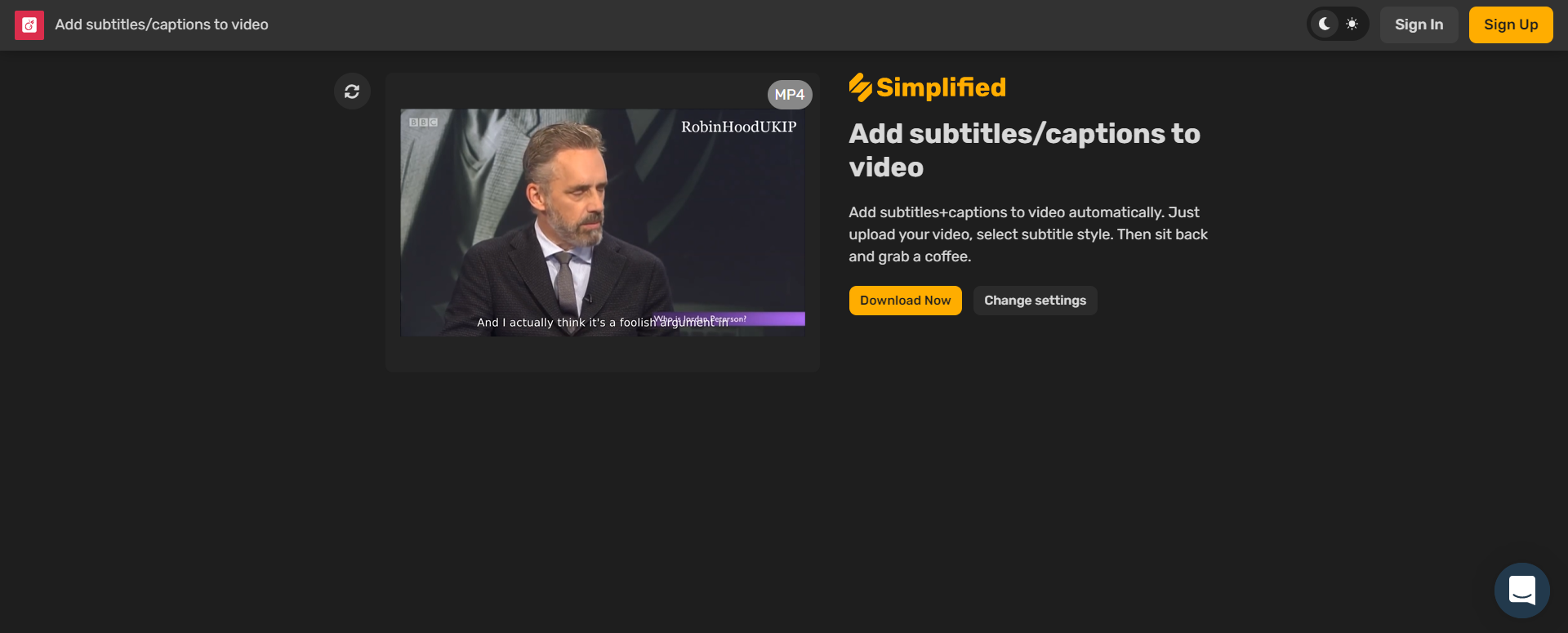This screenshot has height=633, width=1568.
Task: Click the MP4 format badge
Action: coord(789,95)
